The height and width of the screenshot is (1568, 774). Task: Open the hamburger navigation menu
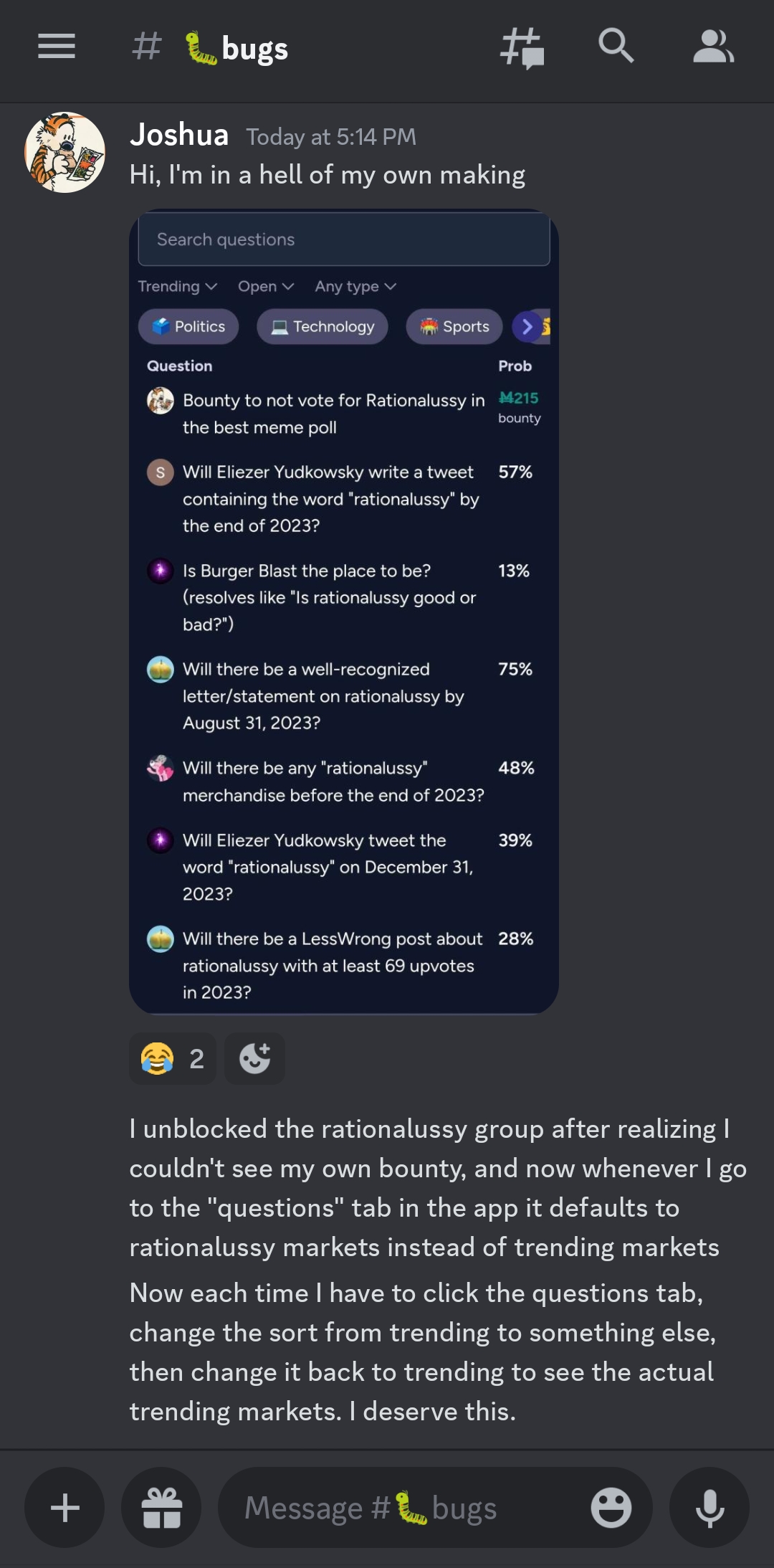pyautogui.click(x=57, y=47)
